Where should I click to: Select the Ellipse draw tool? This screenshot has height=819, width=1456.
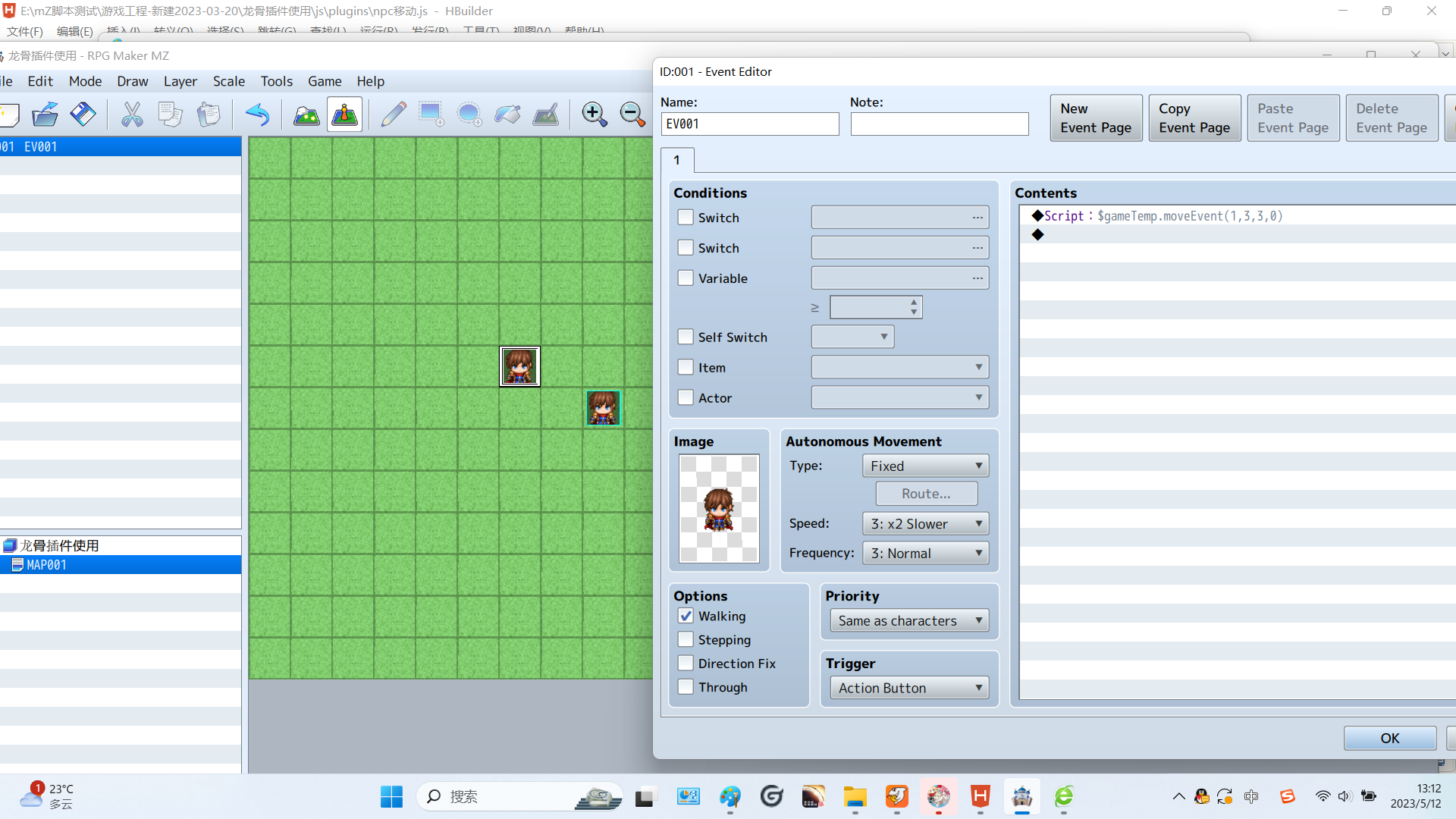469,115
